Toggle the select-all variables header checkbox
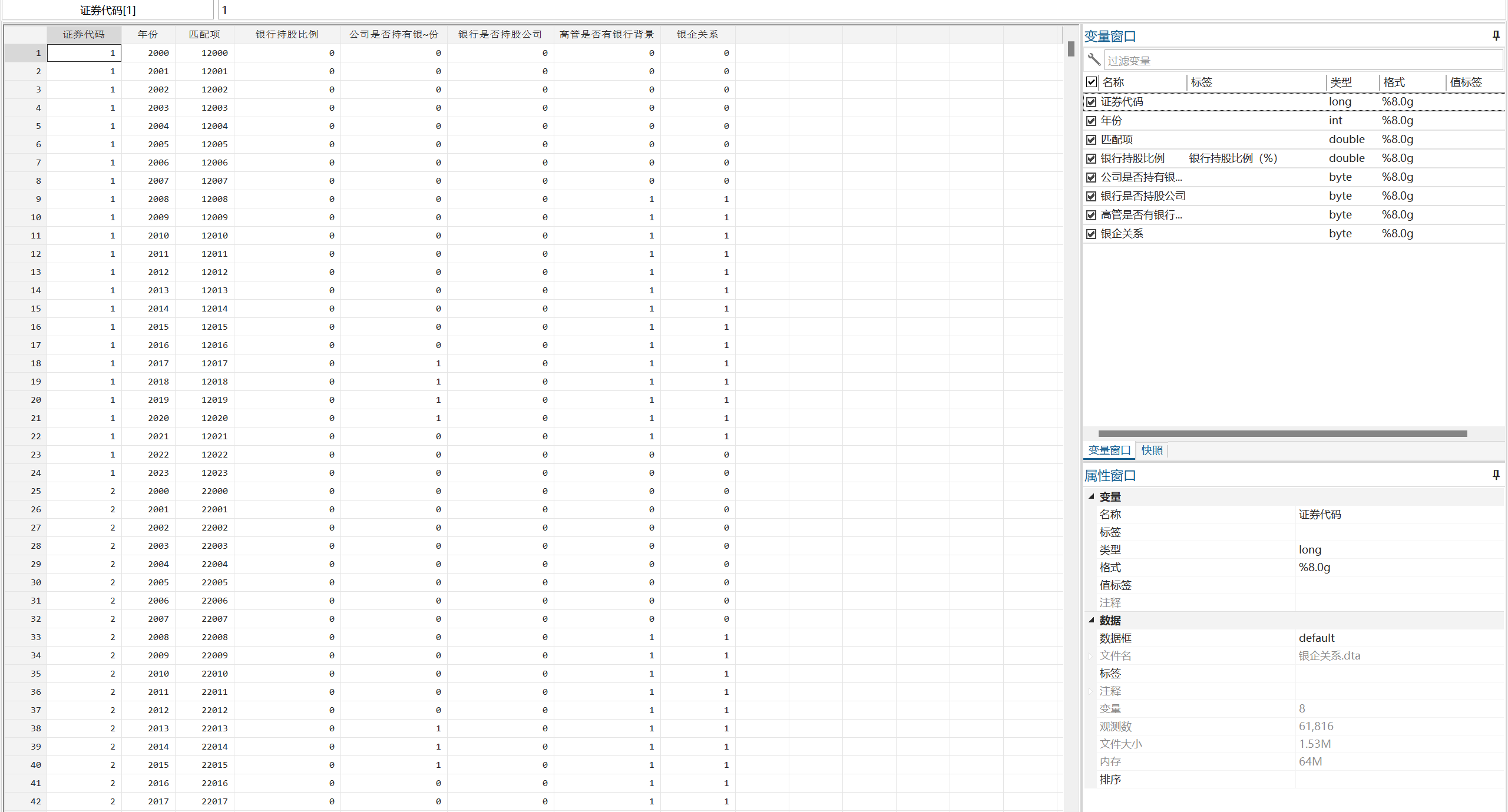 (1092, 82)
